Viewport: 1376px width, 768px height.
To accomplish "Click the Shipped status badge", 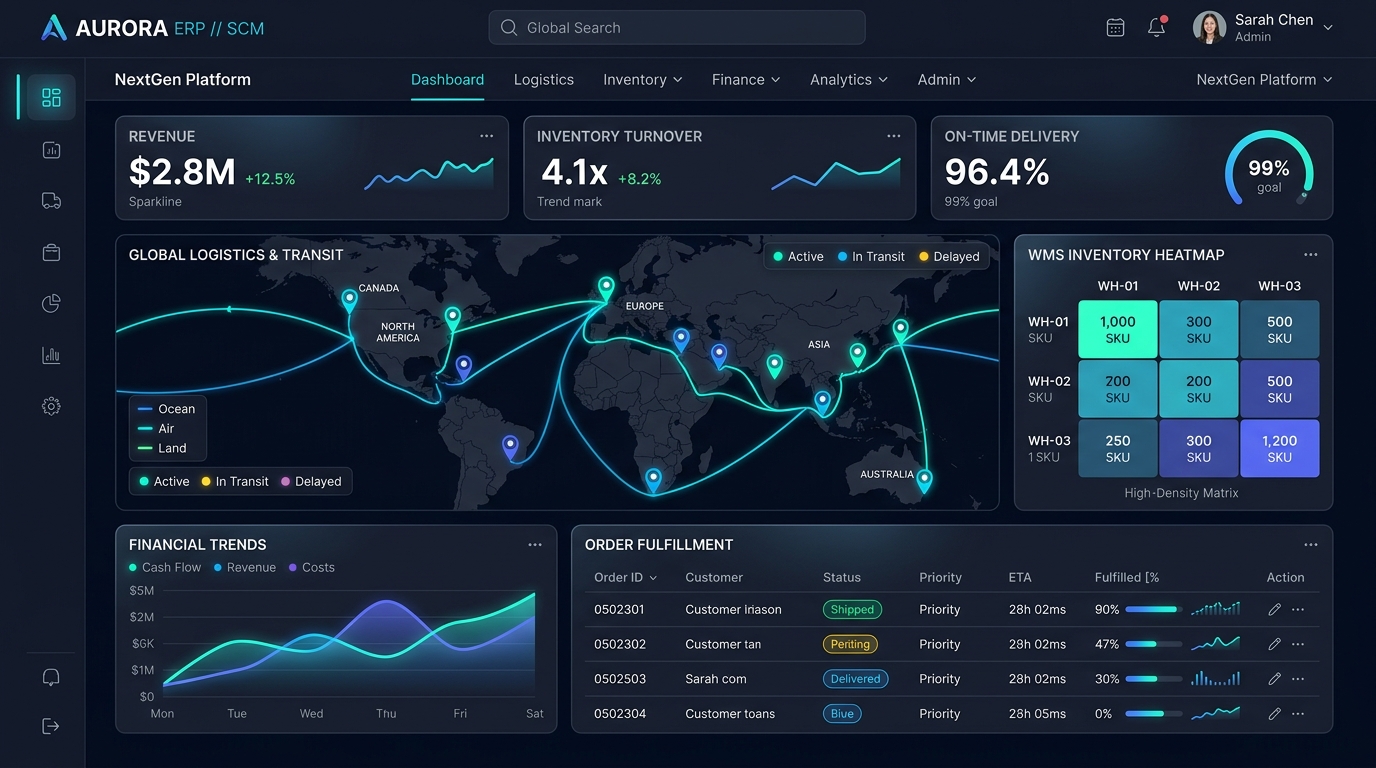I will point(852,609).
